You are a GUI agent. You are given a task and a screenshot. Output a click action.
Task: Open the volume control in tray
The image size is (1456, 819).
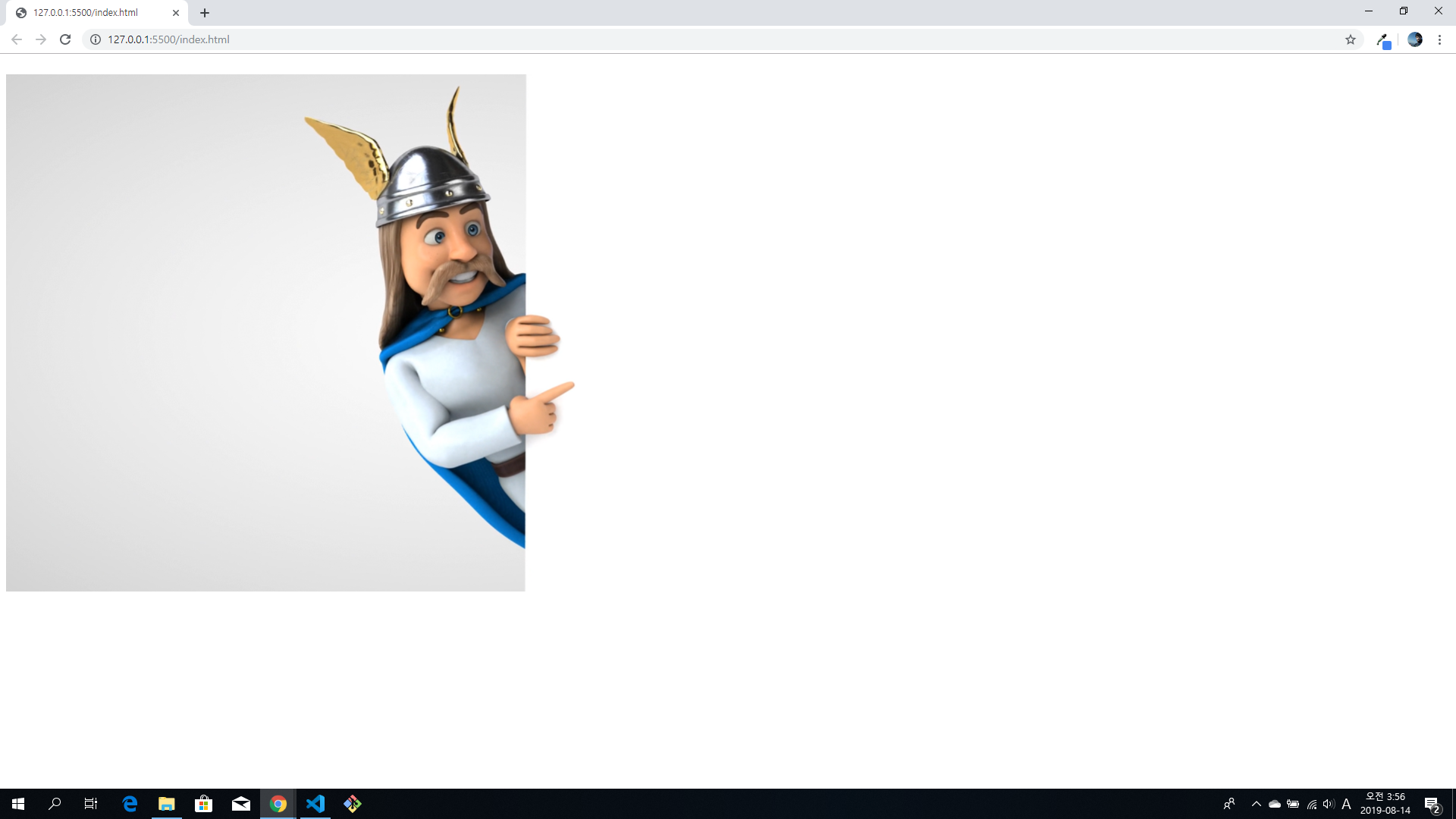tap(1329, 804)
